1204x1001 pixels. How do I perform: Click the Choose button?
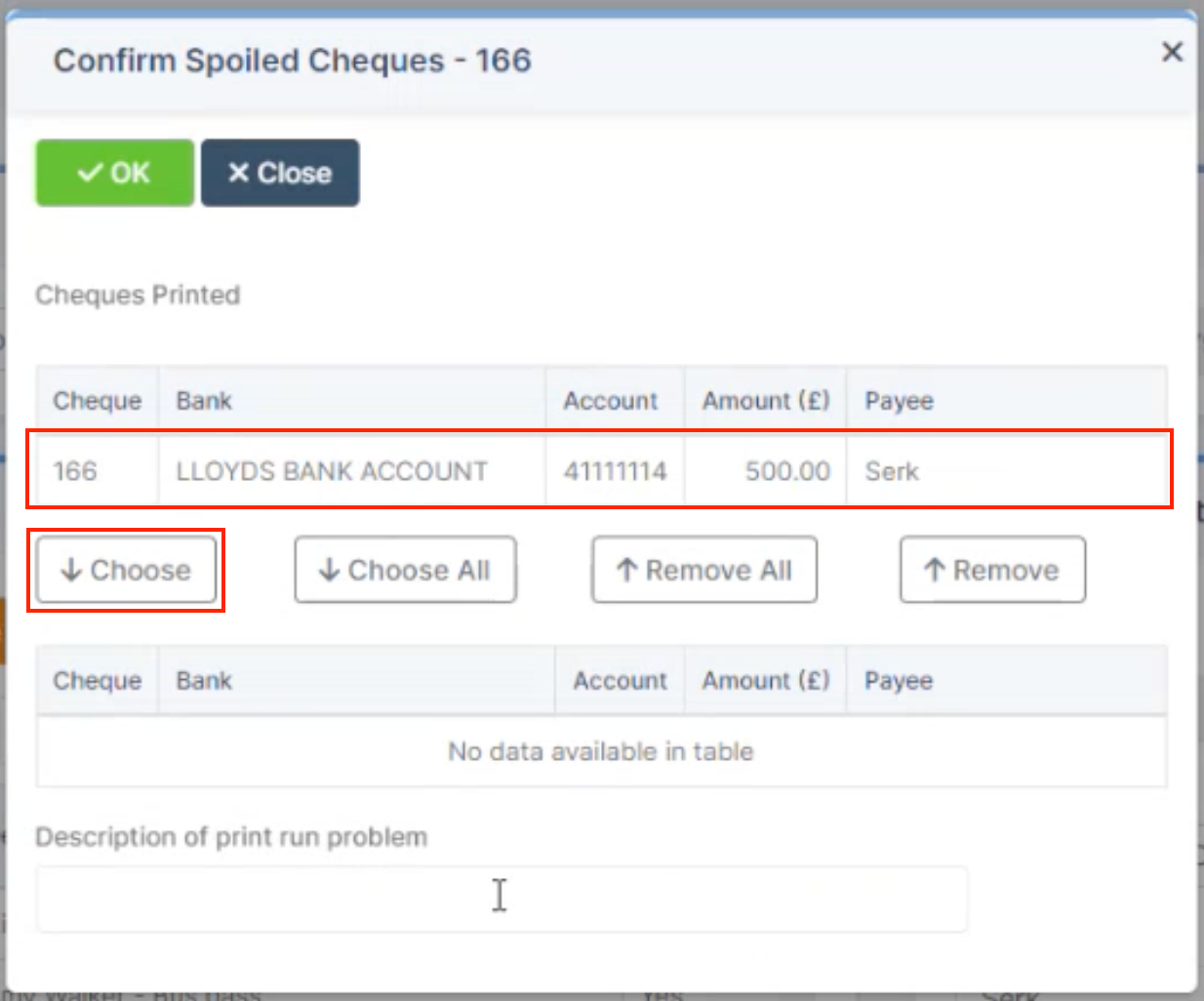pos(126,570)
